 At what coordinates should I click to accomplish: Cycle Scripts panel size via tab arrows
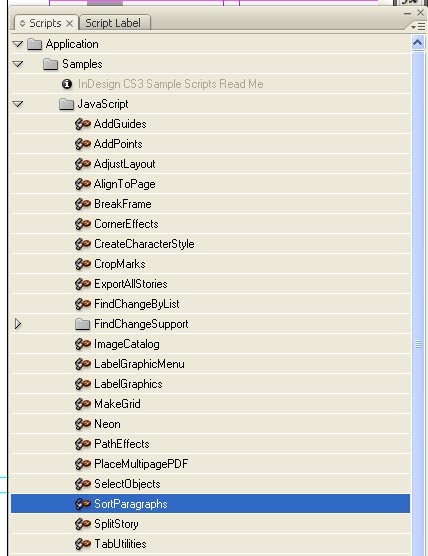22,23
